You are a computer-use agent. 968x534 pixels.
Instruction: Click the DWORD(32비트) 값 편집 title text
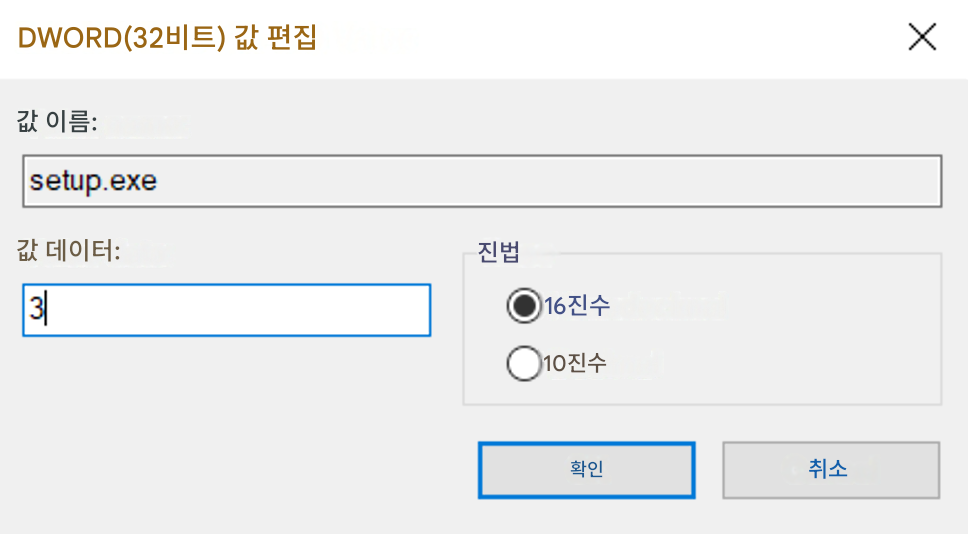point(167,38)
